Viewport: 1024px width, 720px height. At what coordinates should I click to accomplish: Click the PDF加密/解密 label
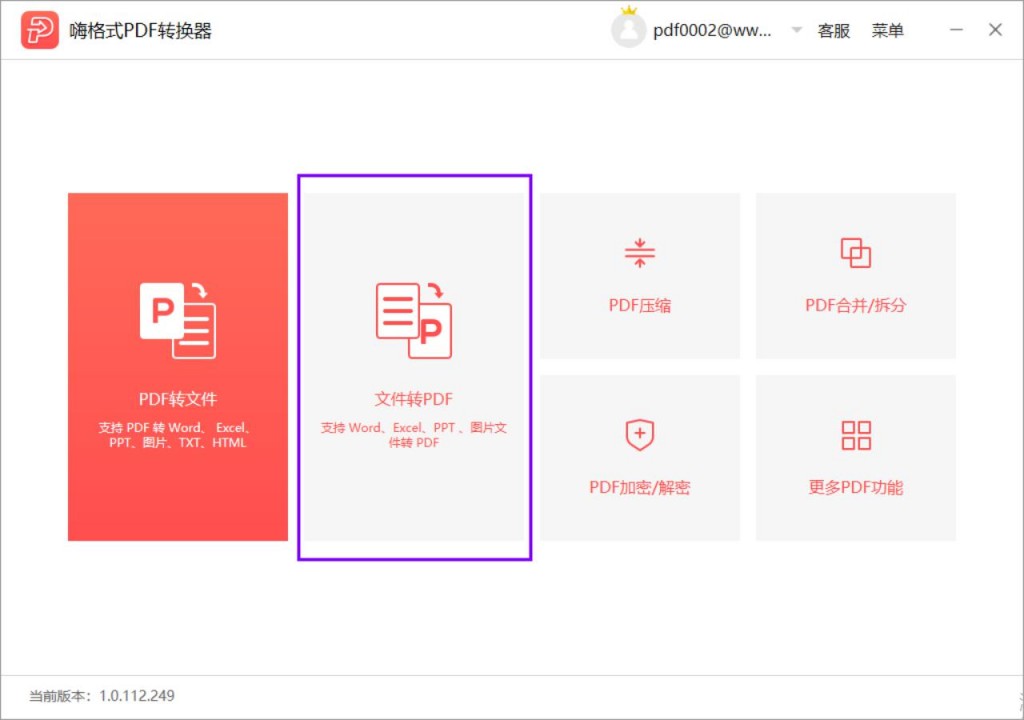click(x=640, y=487)
